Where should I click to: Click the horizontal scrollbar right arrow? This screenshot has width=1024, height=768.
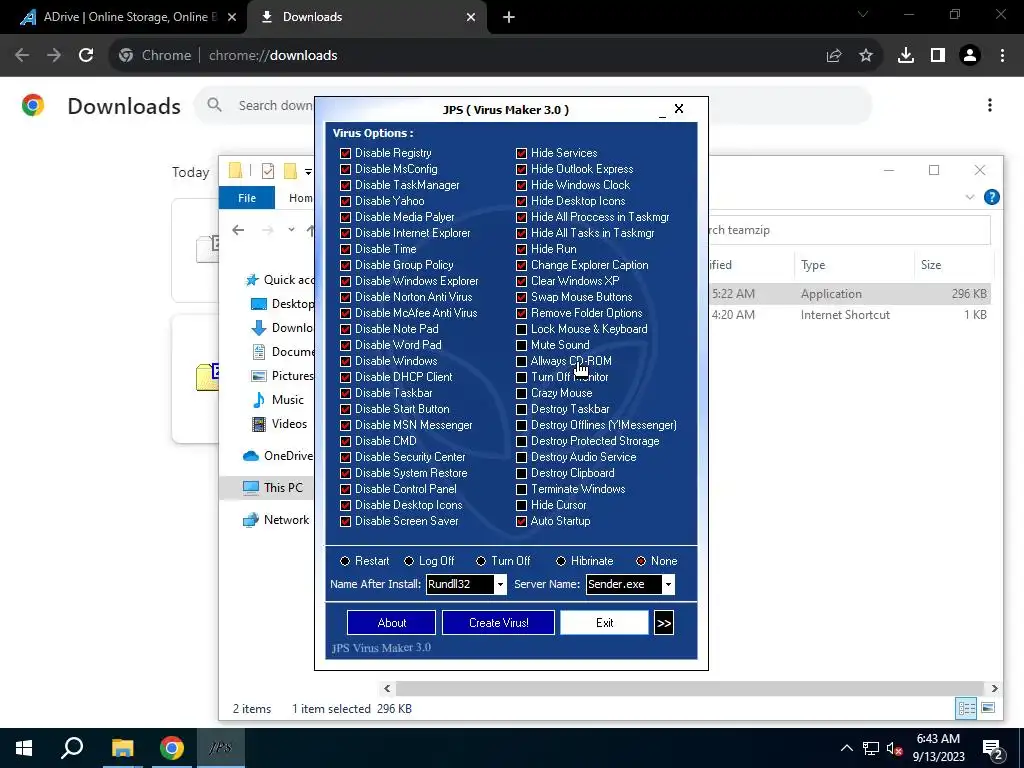coord(994,688)
